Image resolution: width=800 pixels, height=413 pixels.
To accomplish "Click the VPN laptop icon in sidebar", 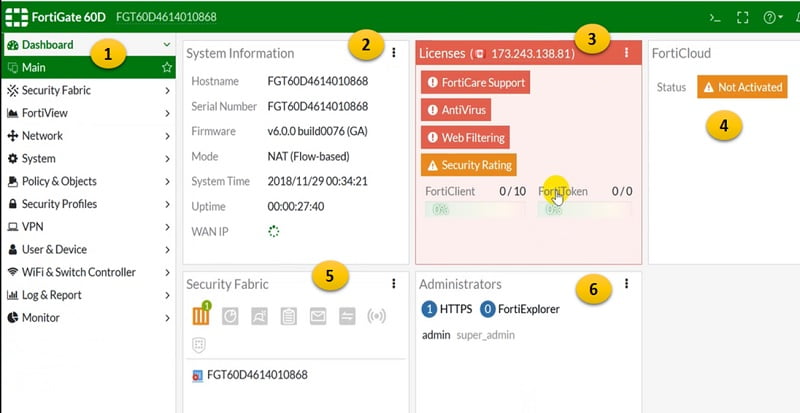I will click(13, 227).
